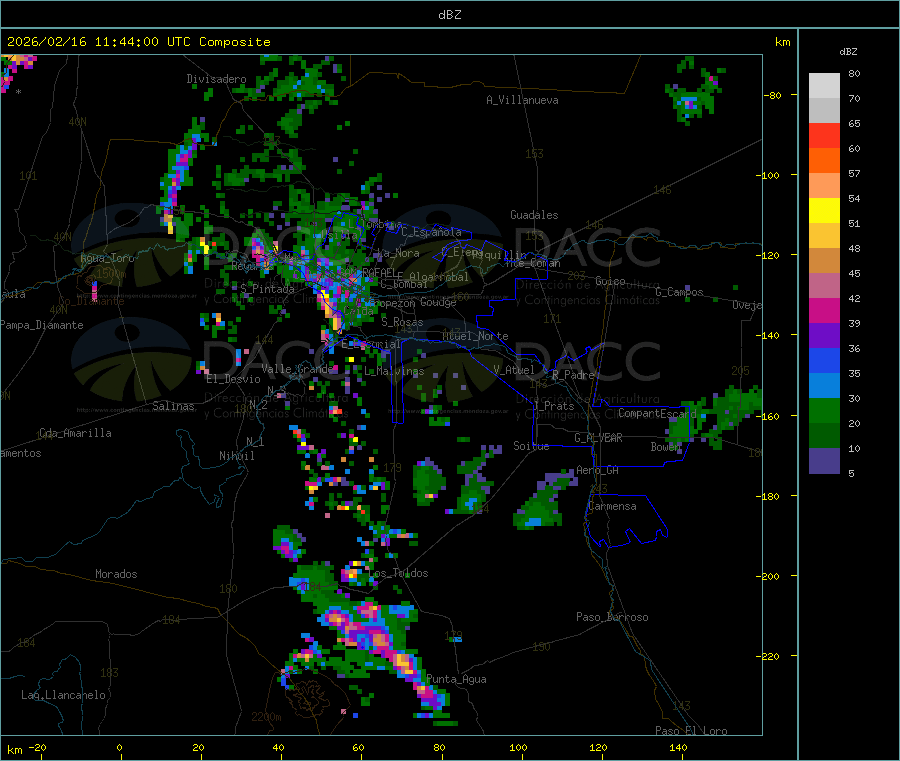Viewport: 900px width, 761px height.
Task: Click the 2026/02/16 11:44:00 UTC Composite timestamp
Action: tap(138, 42)
